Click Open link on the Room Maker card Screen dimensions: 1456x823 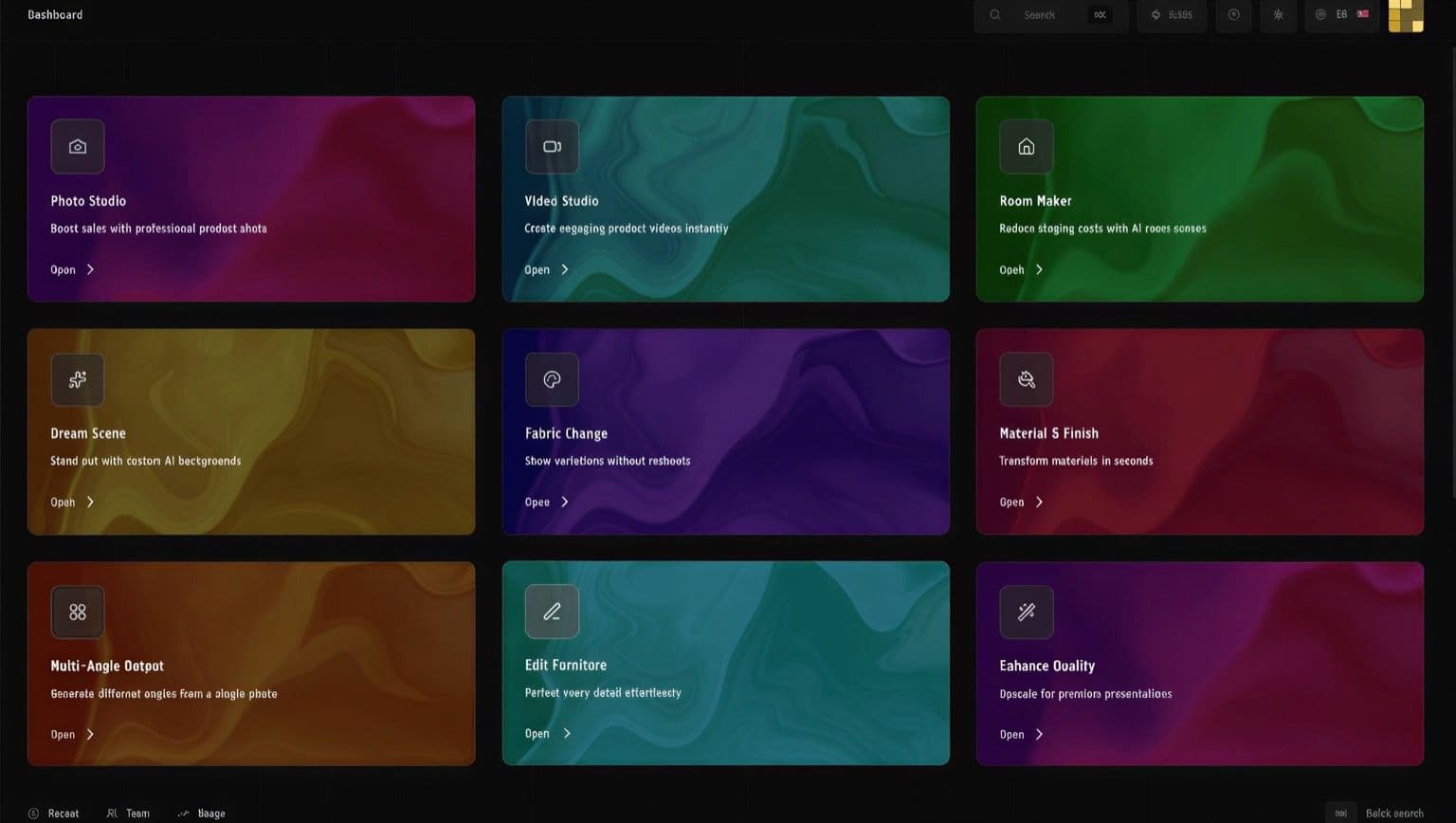pos(1020,270)
